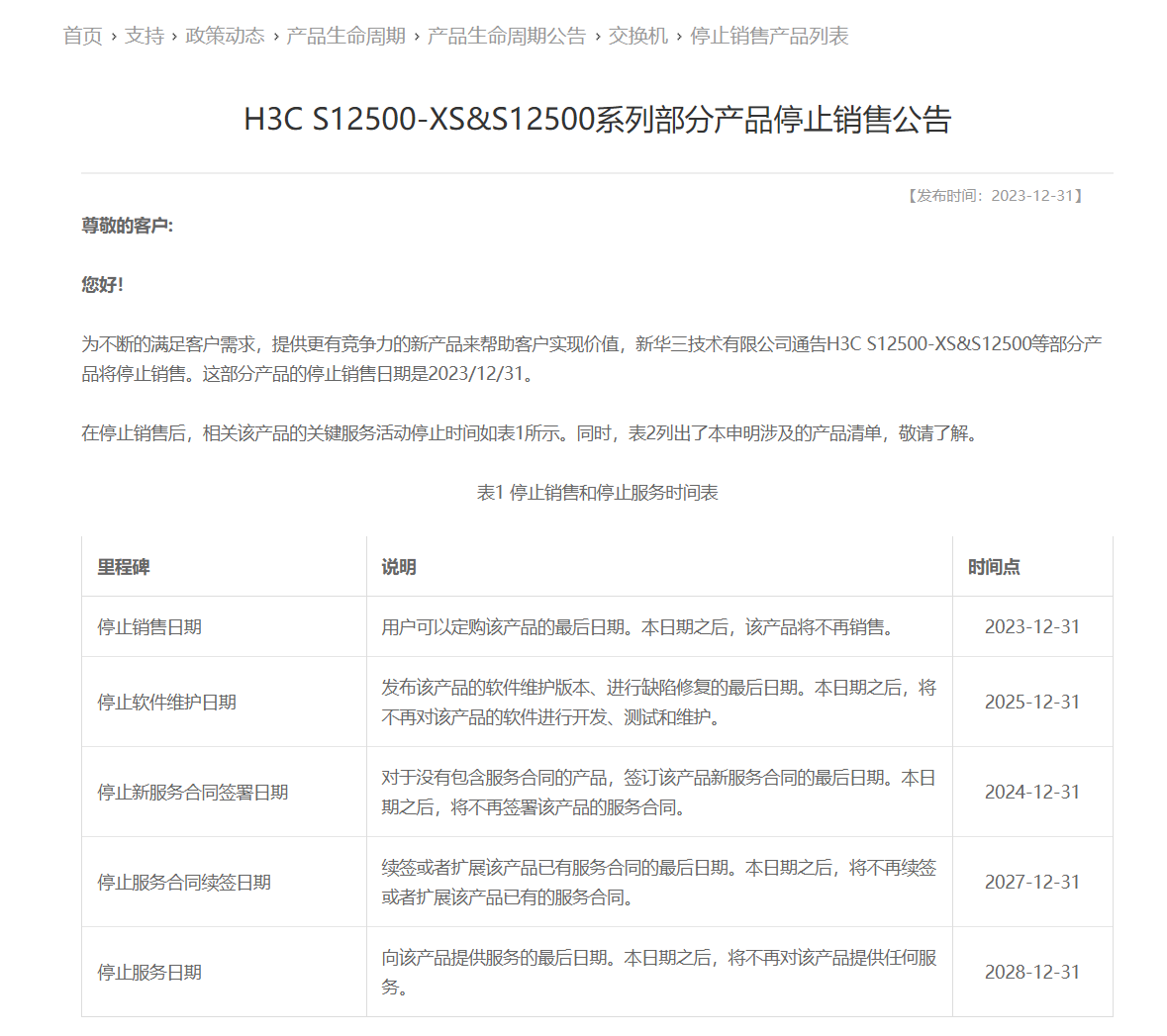Image resolution: width=1167 pixels, height=1036 pixels.
Task: Open 产品生命周期公告 breadcrumb link
Action: point(507,36)
